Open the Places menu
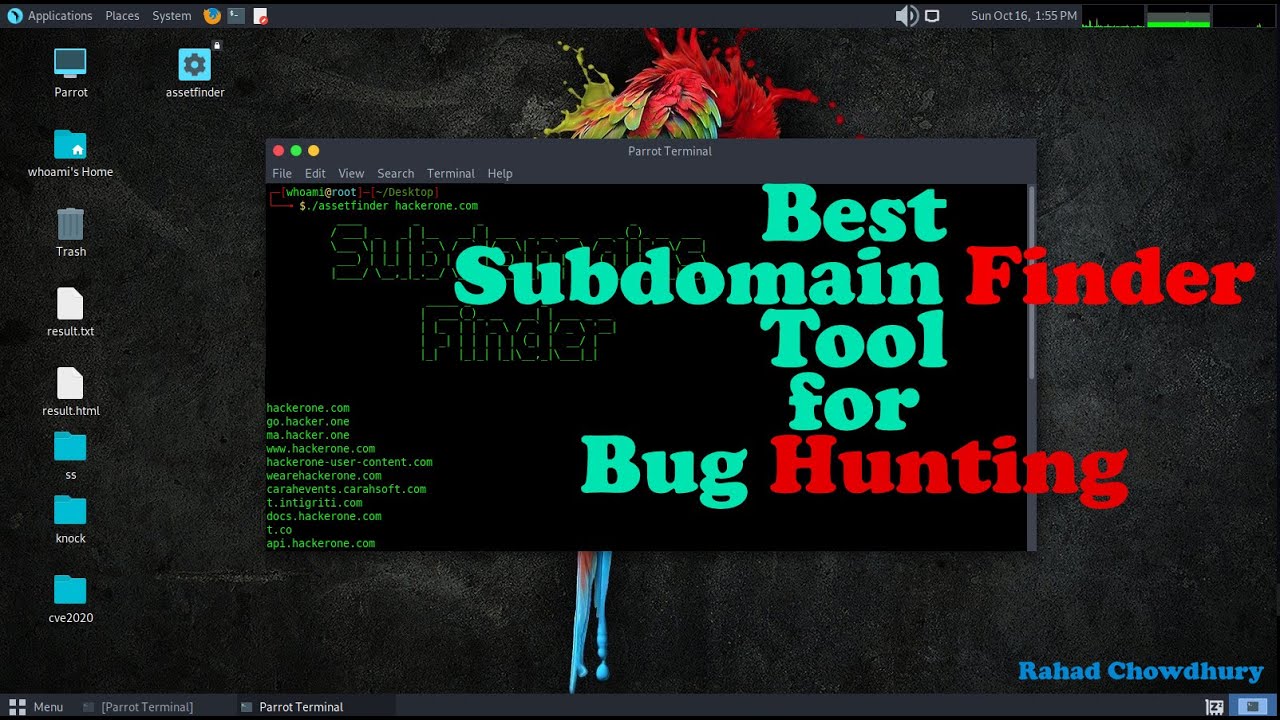1280x720 pixels. 122,15
